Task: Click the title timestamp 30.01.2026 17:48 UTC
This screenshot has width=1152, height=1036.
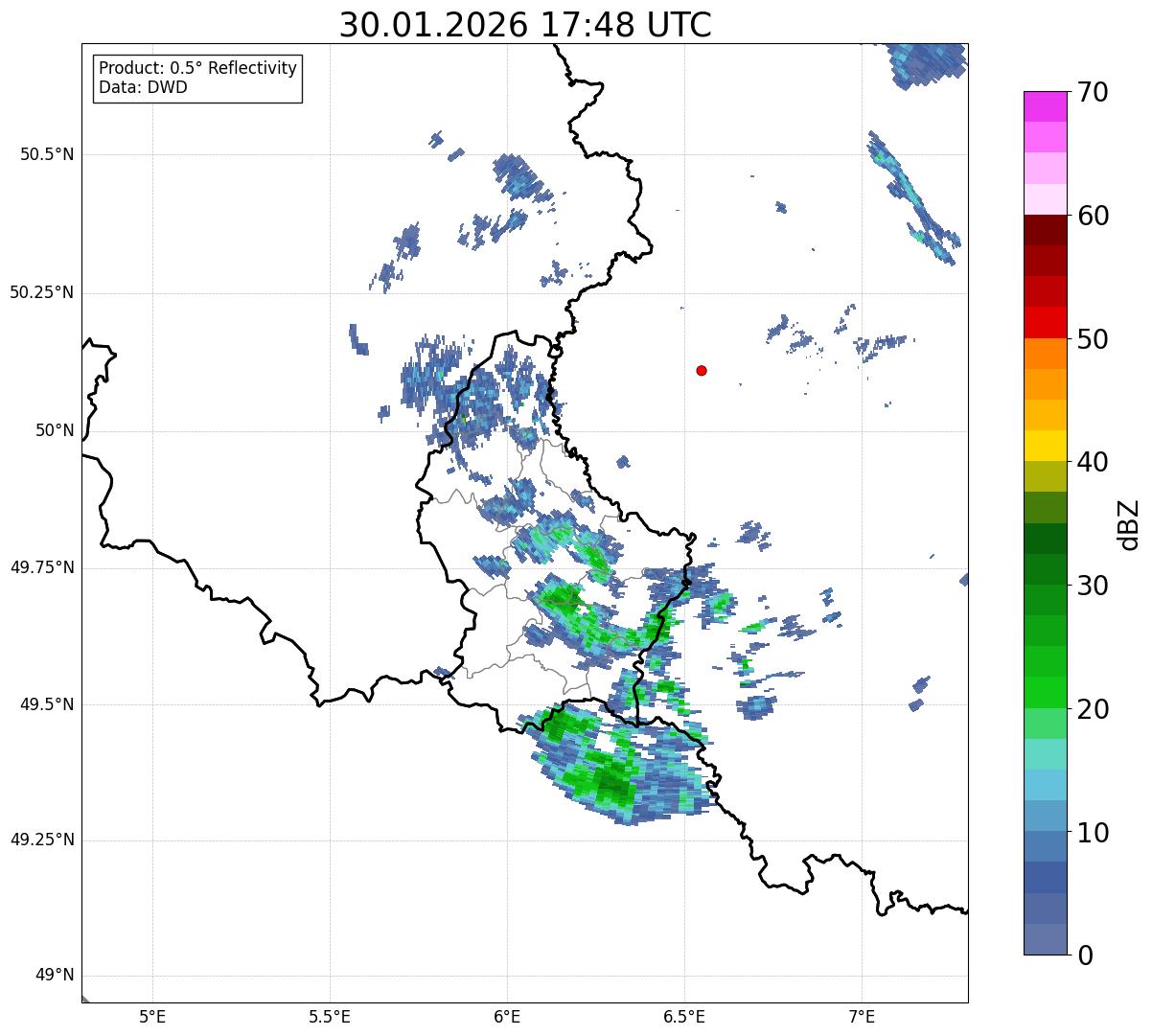Action: point(525,25)
